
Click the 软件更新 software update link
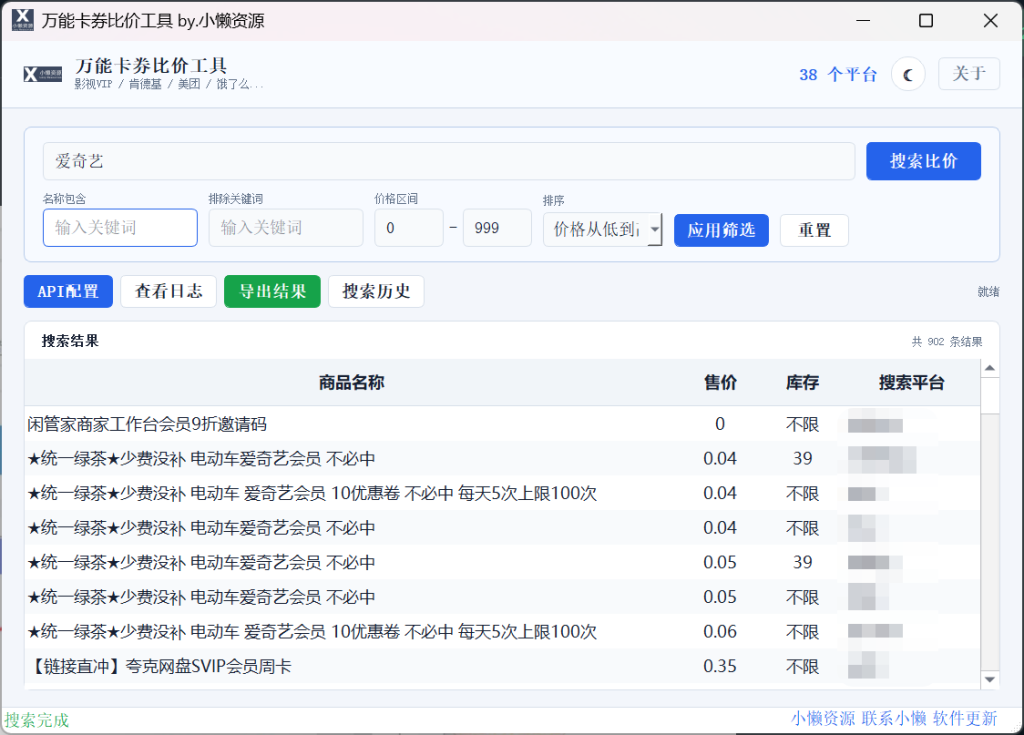point(965,719)
